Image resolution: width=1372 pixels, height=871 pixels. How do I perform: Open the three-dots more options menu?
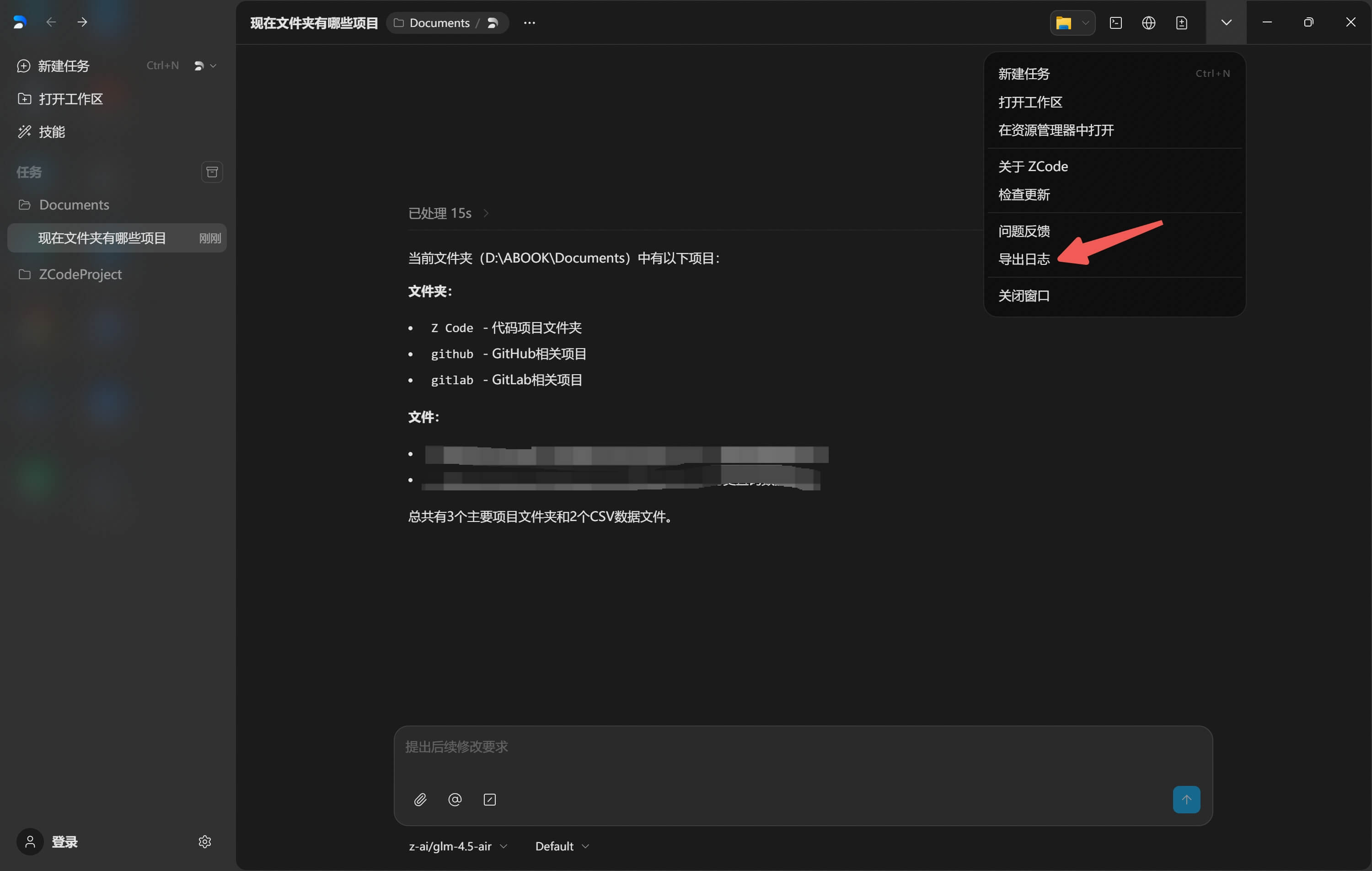tap(529, 23)
